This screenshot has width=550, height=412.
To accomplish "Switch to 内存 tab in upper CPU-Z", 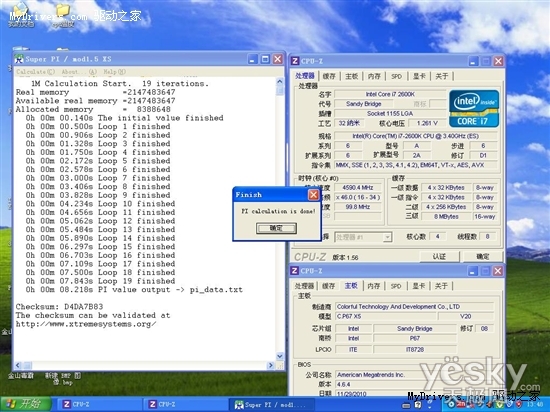I will point(374,76).
